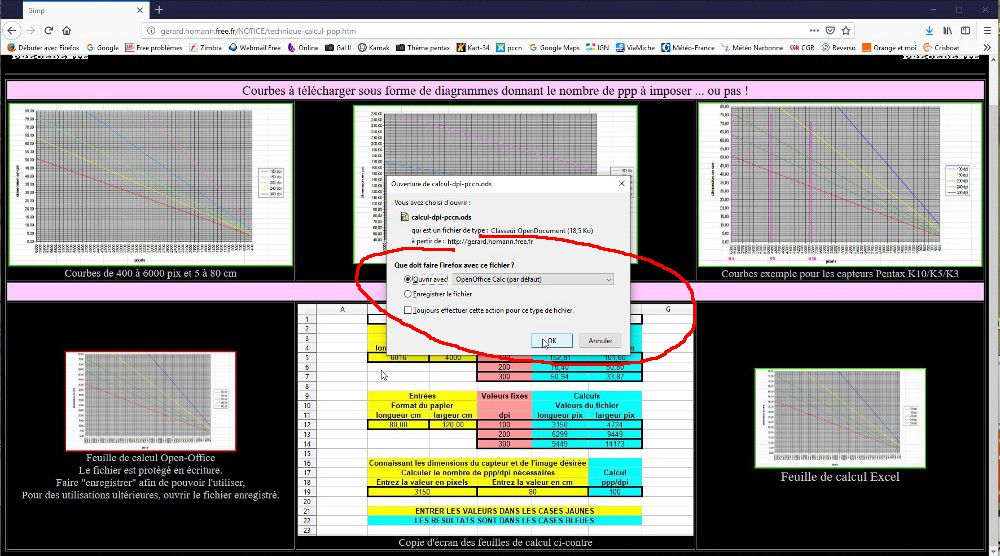Select the 'Ouvrir avec' radio option
Image resolution: width=1000 pixels, height=556 pixels.
(408, 279)
